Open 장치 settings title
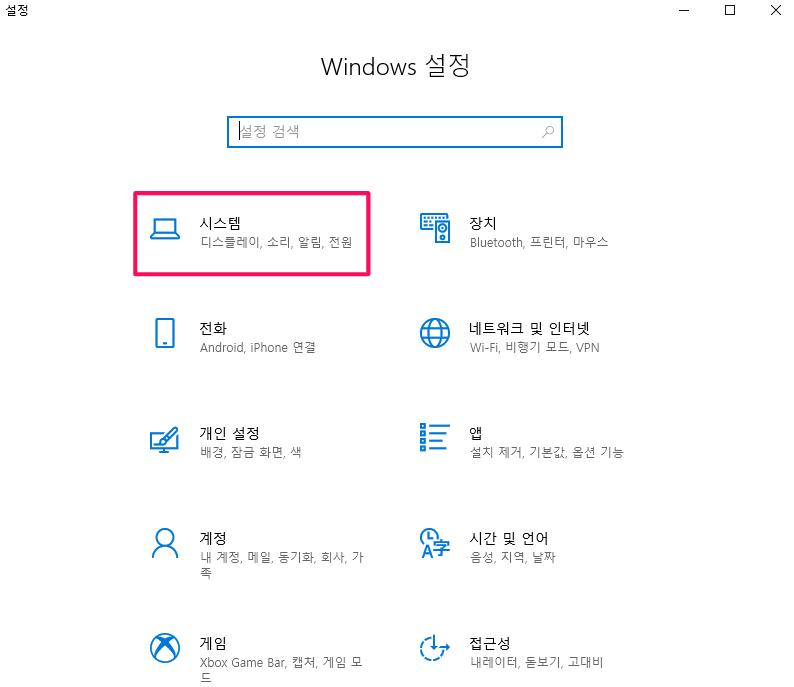794x687 pixels. click(483, 223)
